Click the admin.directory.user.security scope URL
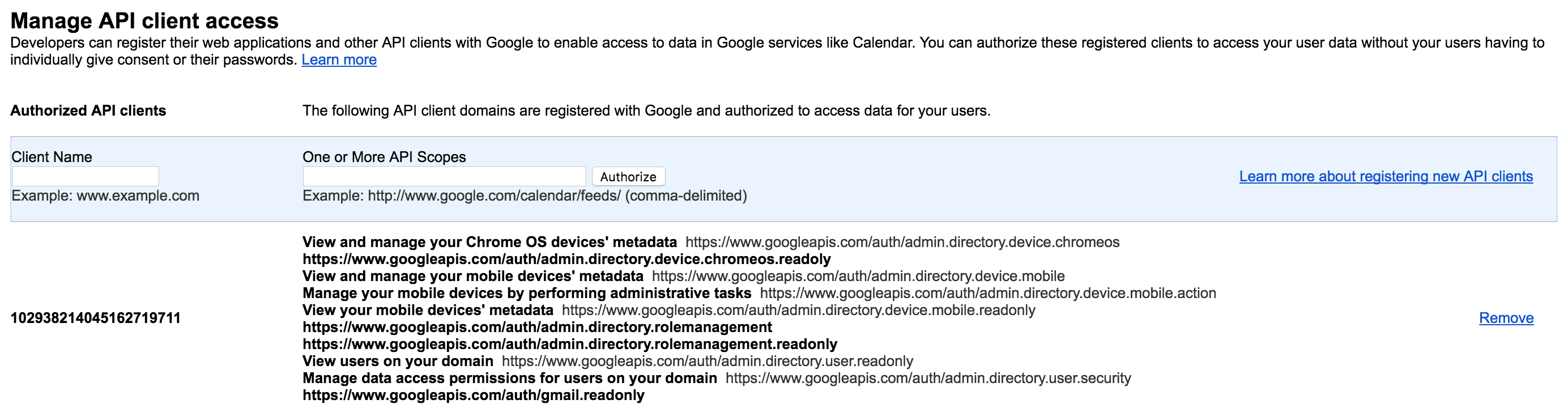Viewport: 1568px width, 408px height. 928,378
